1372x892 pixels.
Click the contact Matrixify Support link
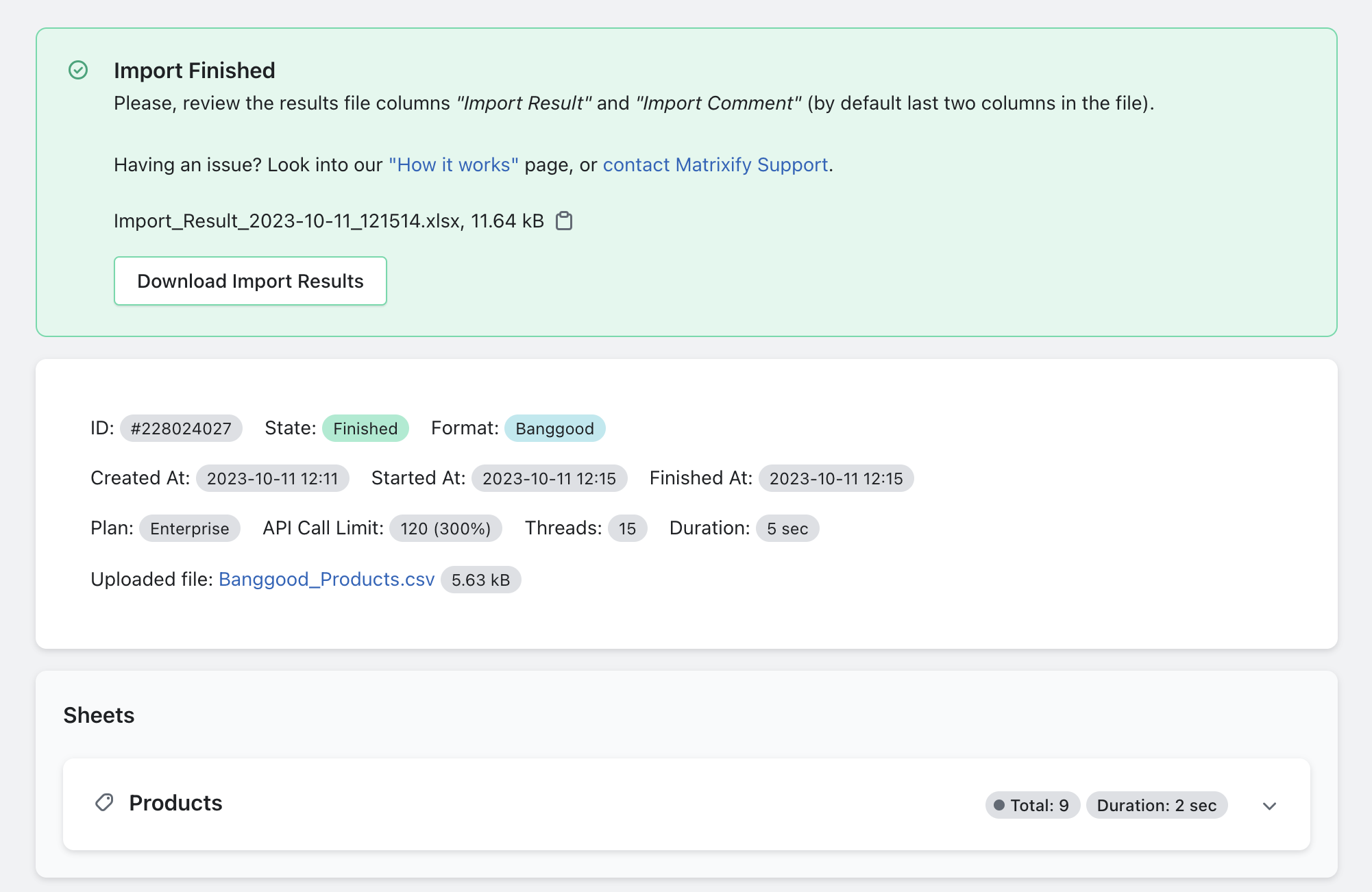coord(715,164)
